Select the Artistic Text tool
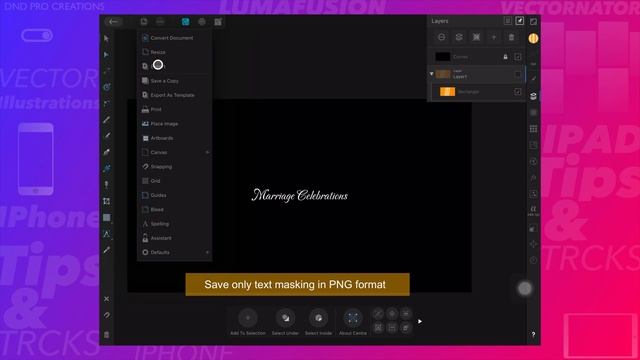640x360 pixels. [107, 234]
